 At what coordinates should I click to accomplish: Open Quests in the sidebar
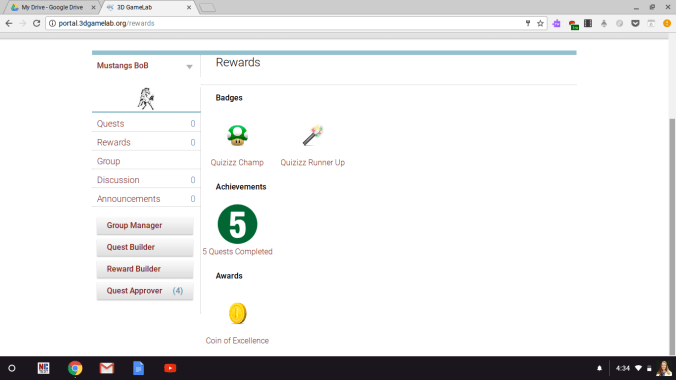pos(146,123)
